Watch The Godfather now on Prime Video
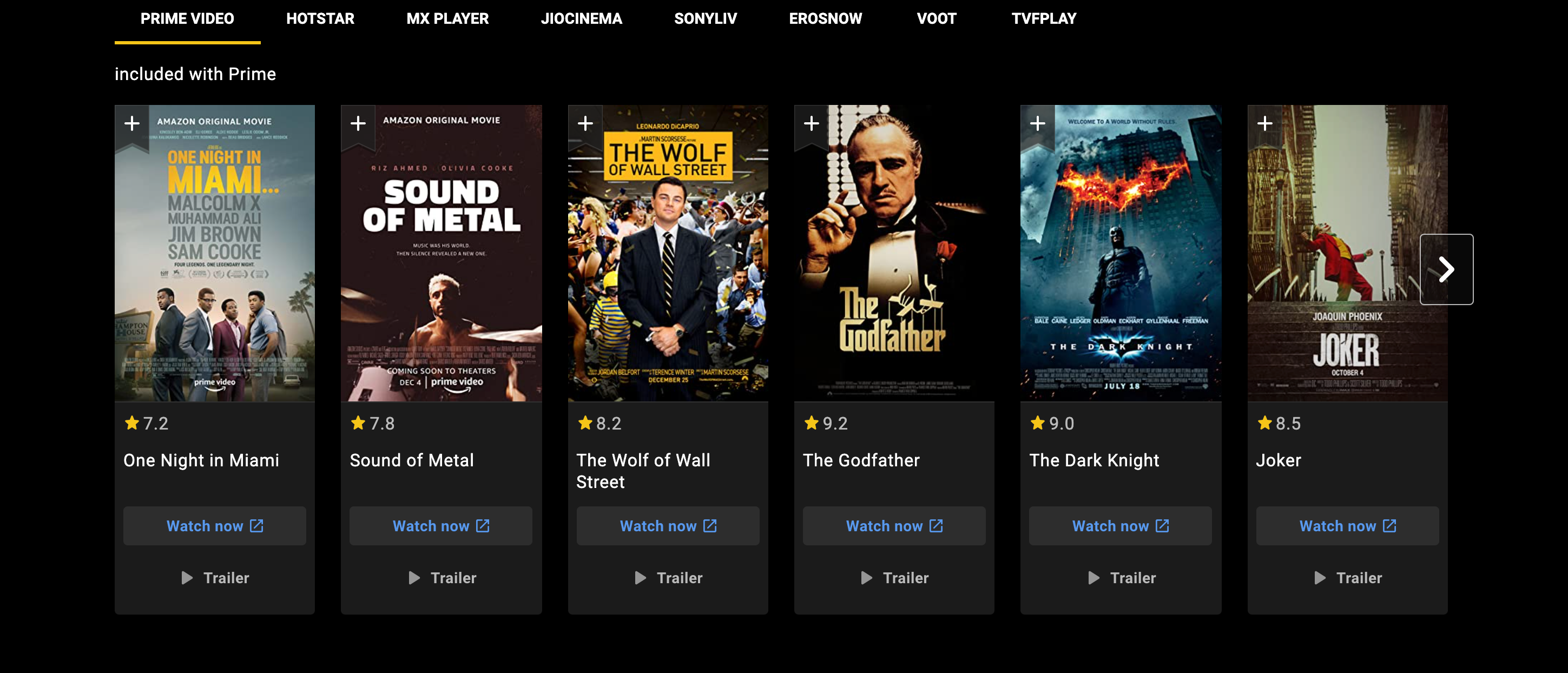1568x673 pixels. pyautogui.click(x=894, y=525)
